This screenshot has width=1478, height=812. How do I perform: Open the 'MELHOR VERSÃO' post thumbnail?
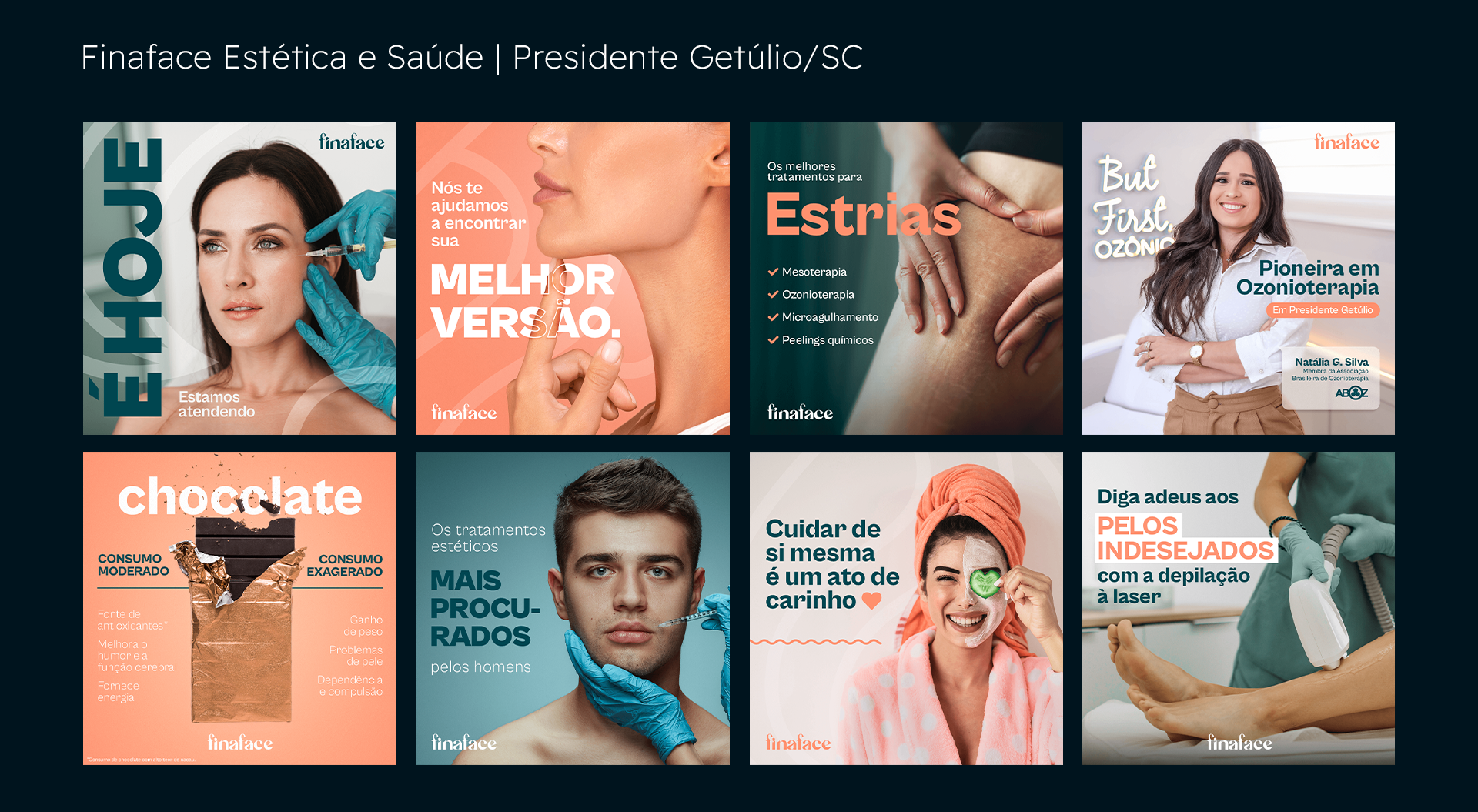coord(573,278)
